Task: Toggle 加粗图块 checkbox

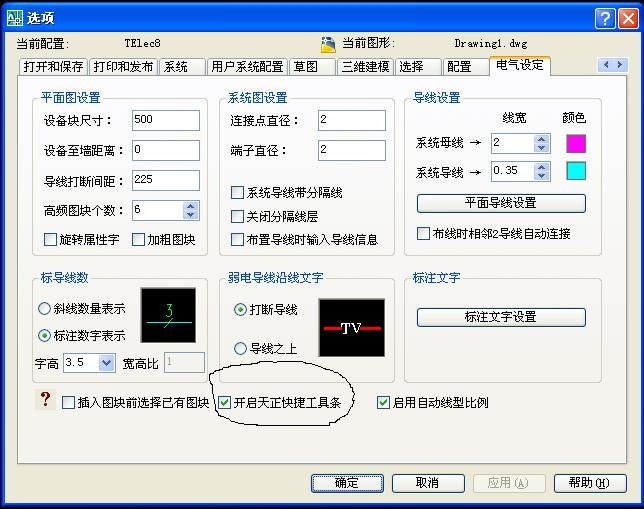Action: 138,240
